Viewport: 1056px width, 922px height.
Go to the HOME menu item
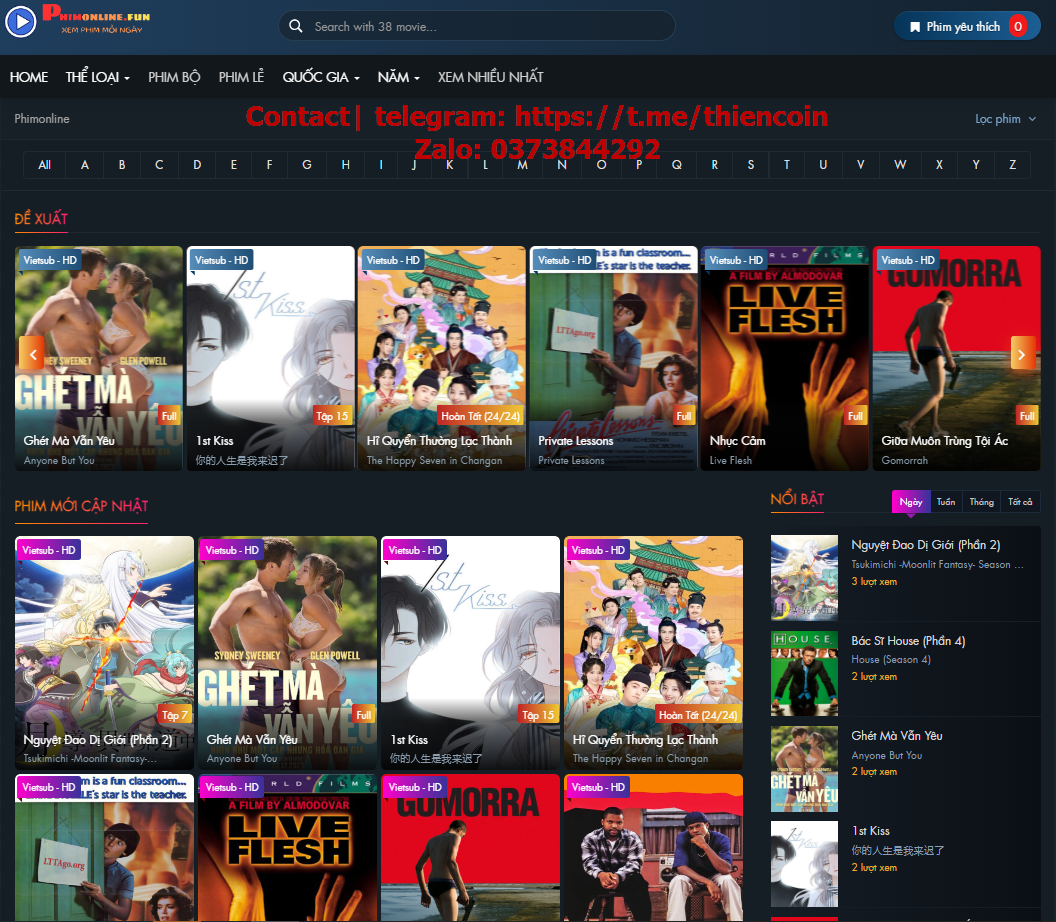coord(29,77)
